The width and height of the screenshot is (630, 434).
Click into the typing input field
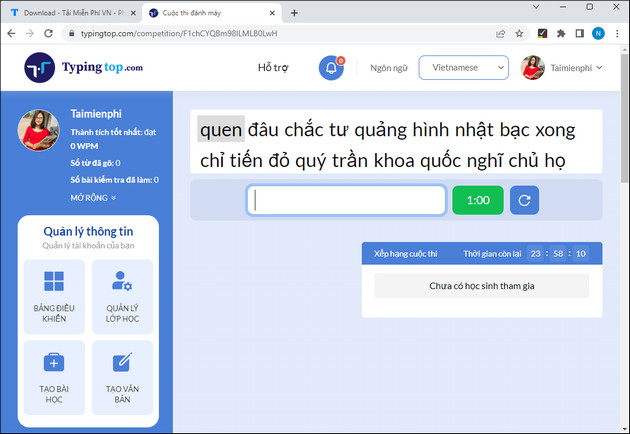(x=346, y=200)
